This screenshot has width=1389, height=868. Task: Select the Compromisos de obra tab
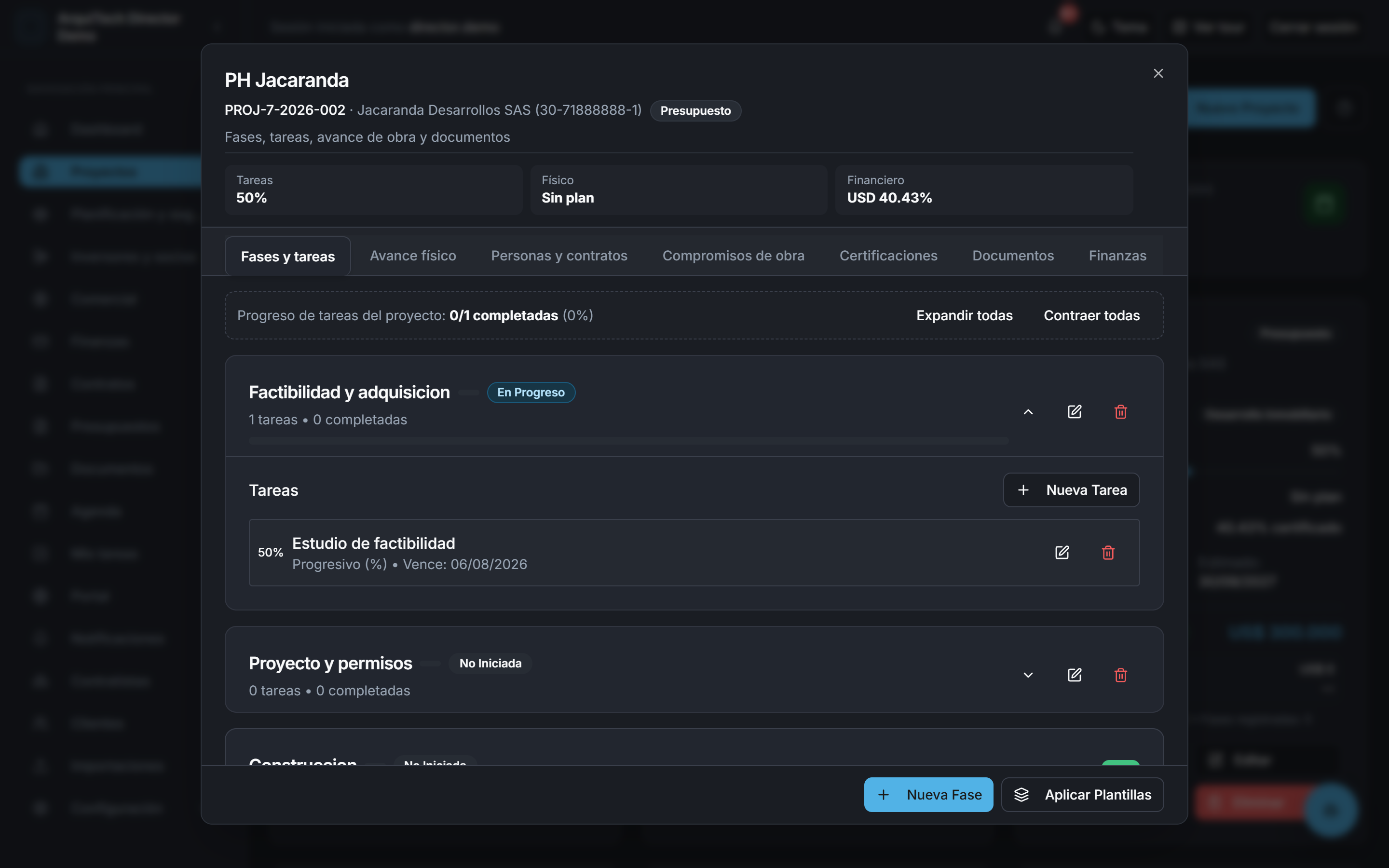pos(734,256)
